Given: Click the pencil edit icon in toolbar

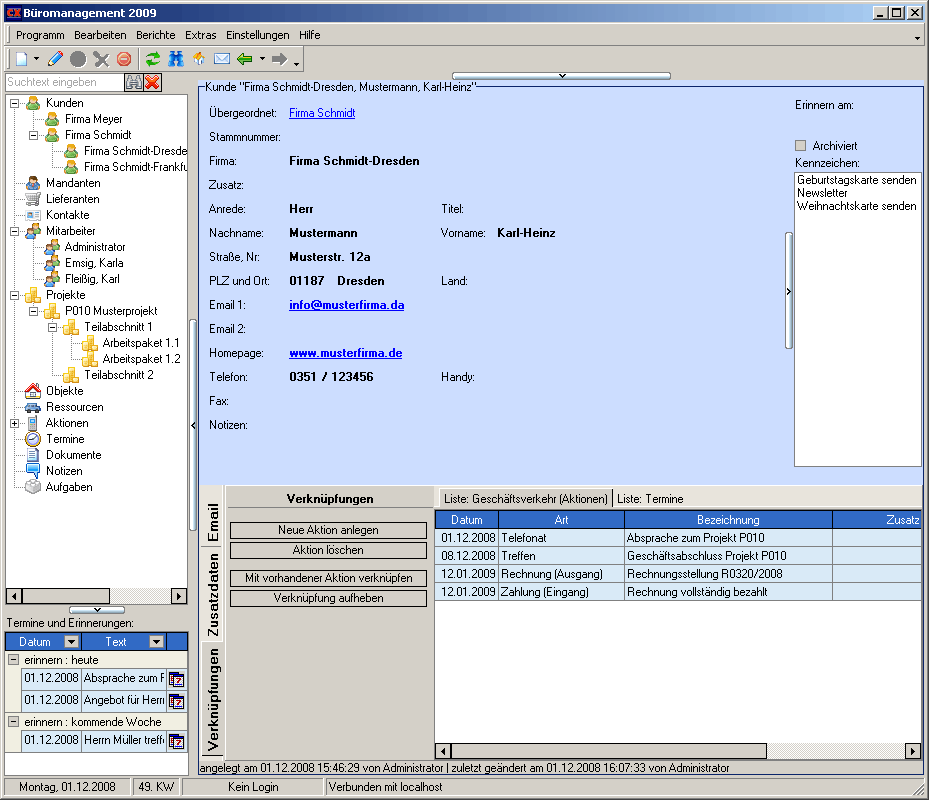Looking at the screenshot, I should 55,59.
